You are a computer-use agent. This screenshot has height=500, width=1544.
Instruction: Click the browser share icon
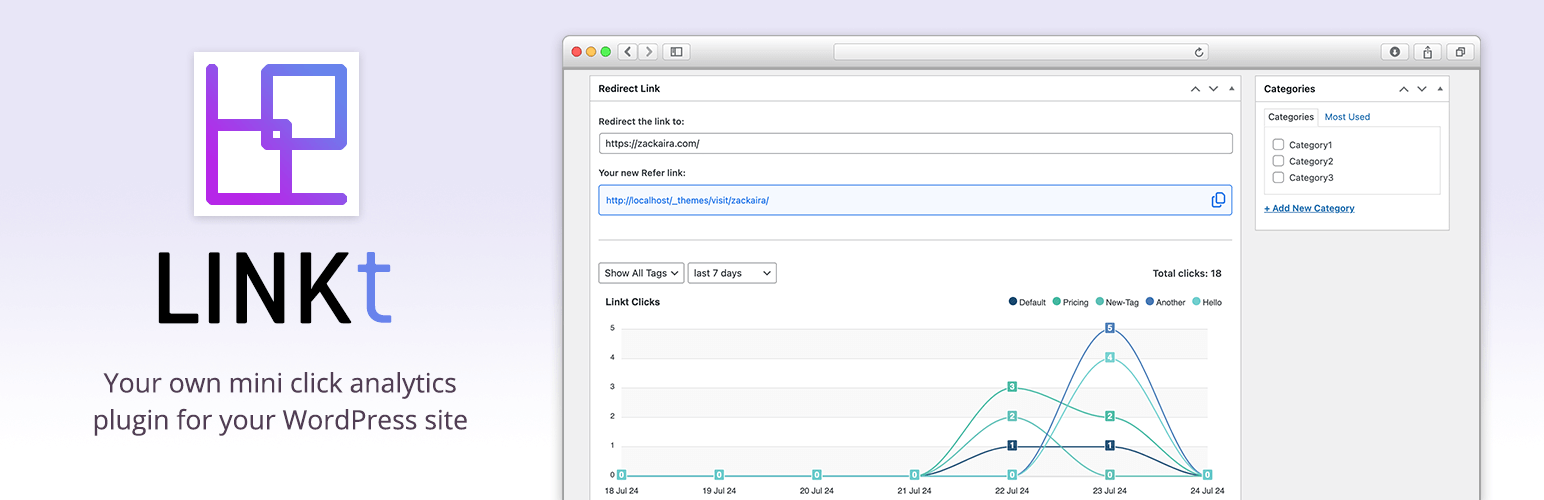point(1428,52)
